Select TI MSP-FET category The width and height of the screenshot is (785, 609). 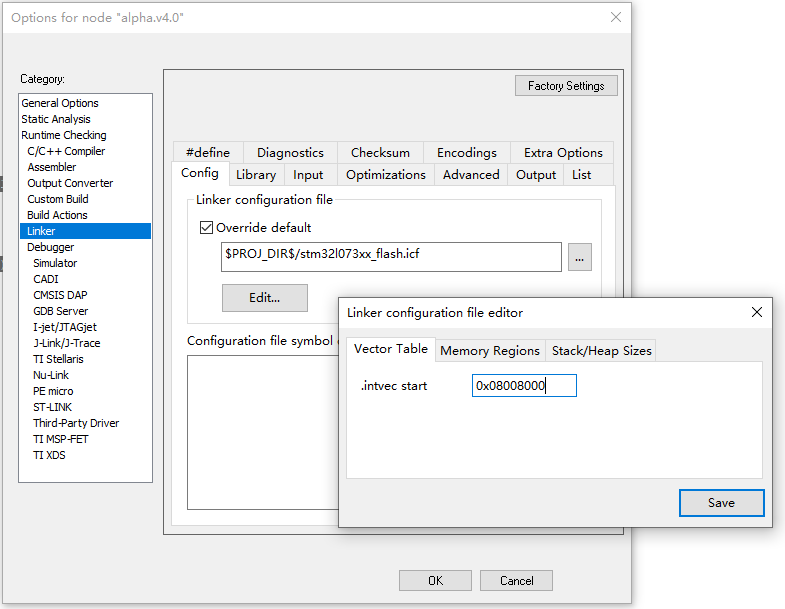tap(61, 440)
